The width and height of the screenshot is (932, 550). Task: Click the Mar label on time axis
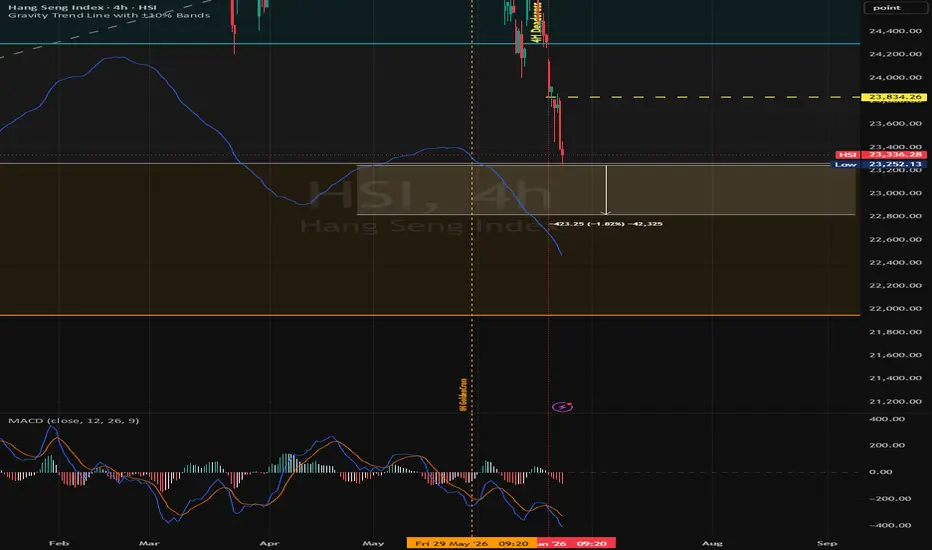click(149, 543)
